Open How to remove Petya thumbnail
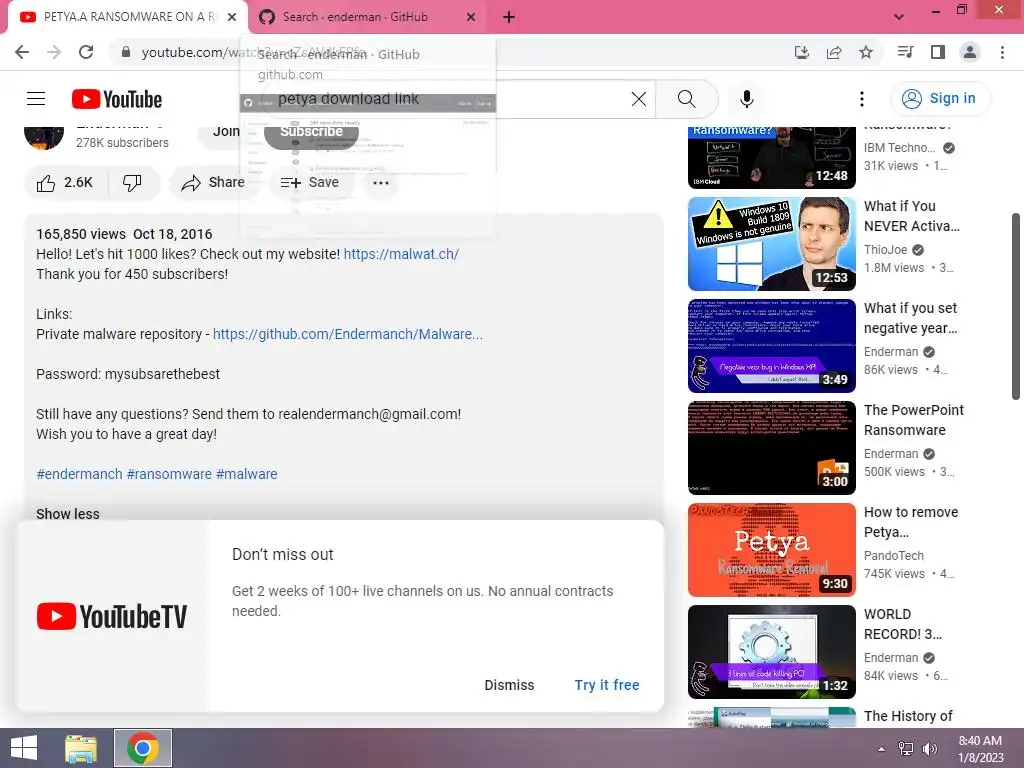Viewport: 1024px width, 768px height. pos(772,550)
